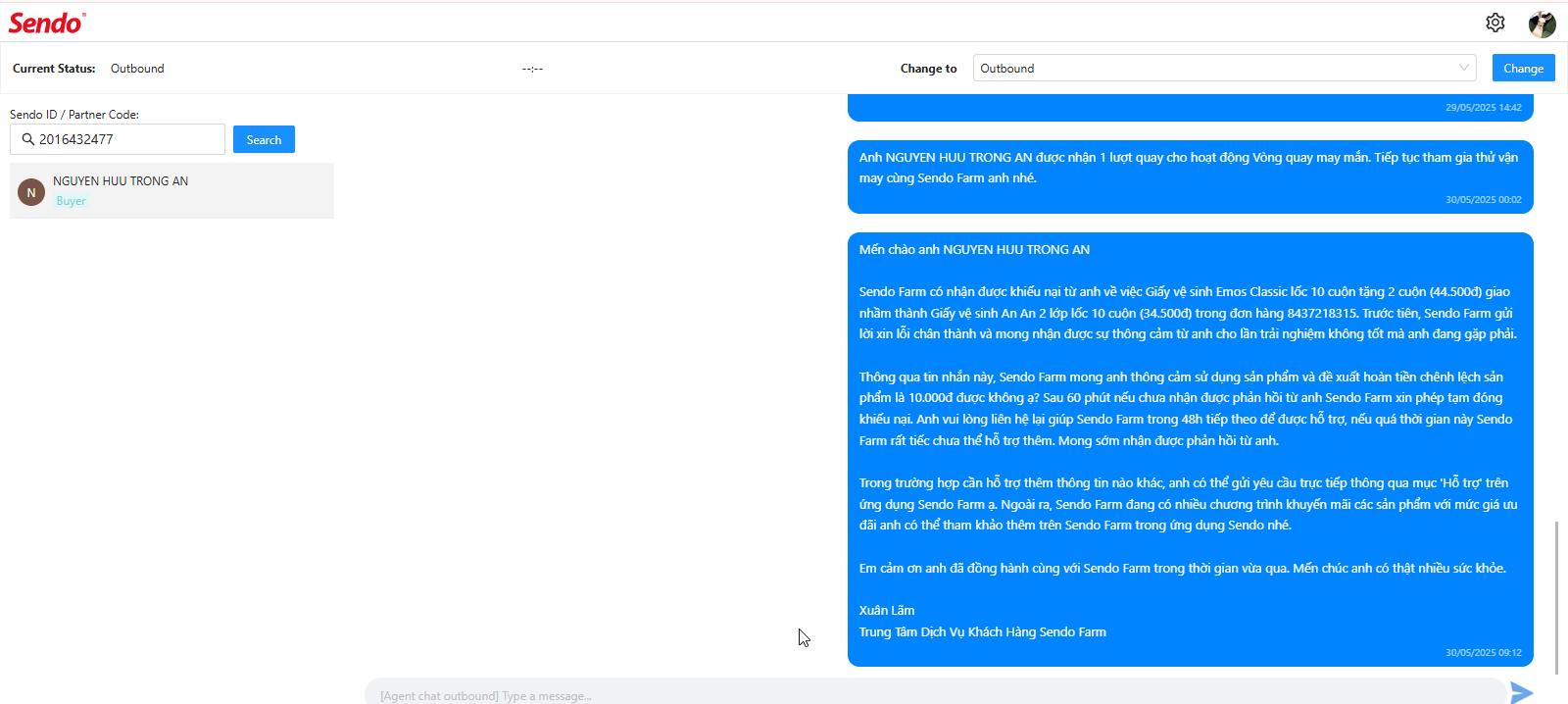1568x704 pixels.
Task: Click the Change to label
Action: click(928, 69)
